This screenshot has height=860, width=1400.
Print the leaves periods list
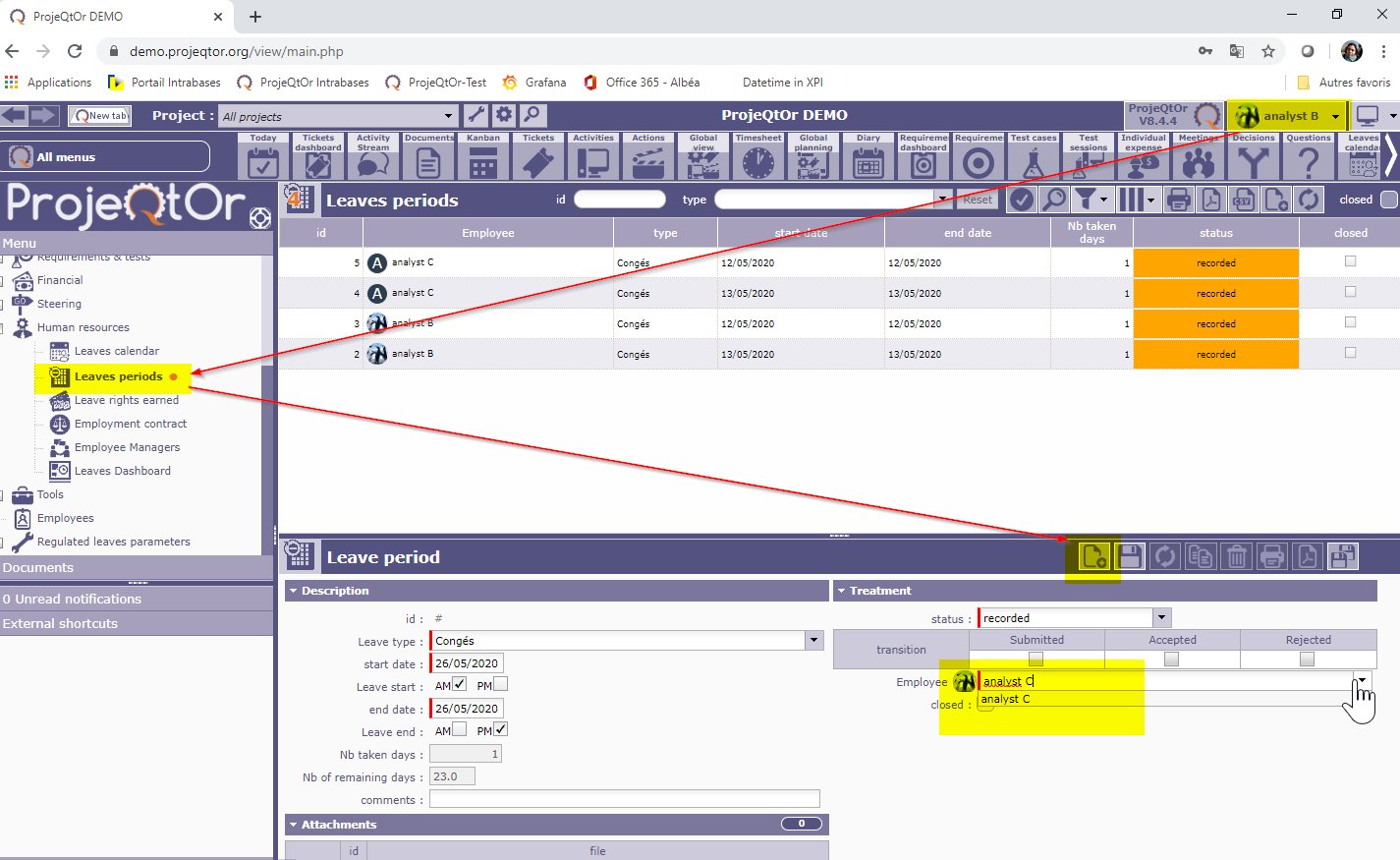click(x=1179, y=200)
